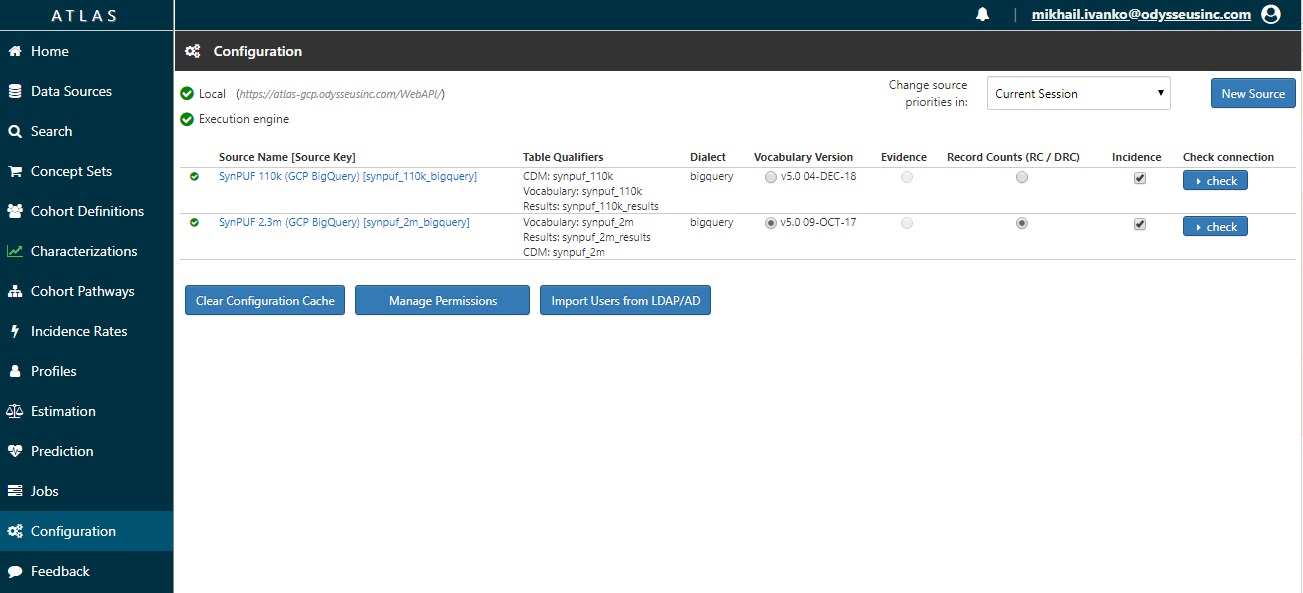Select the Characterizations chart icon
1303x593 pixels.
15,251
